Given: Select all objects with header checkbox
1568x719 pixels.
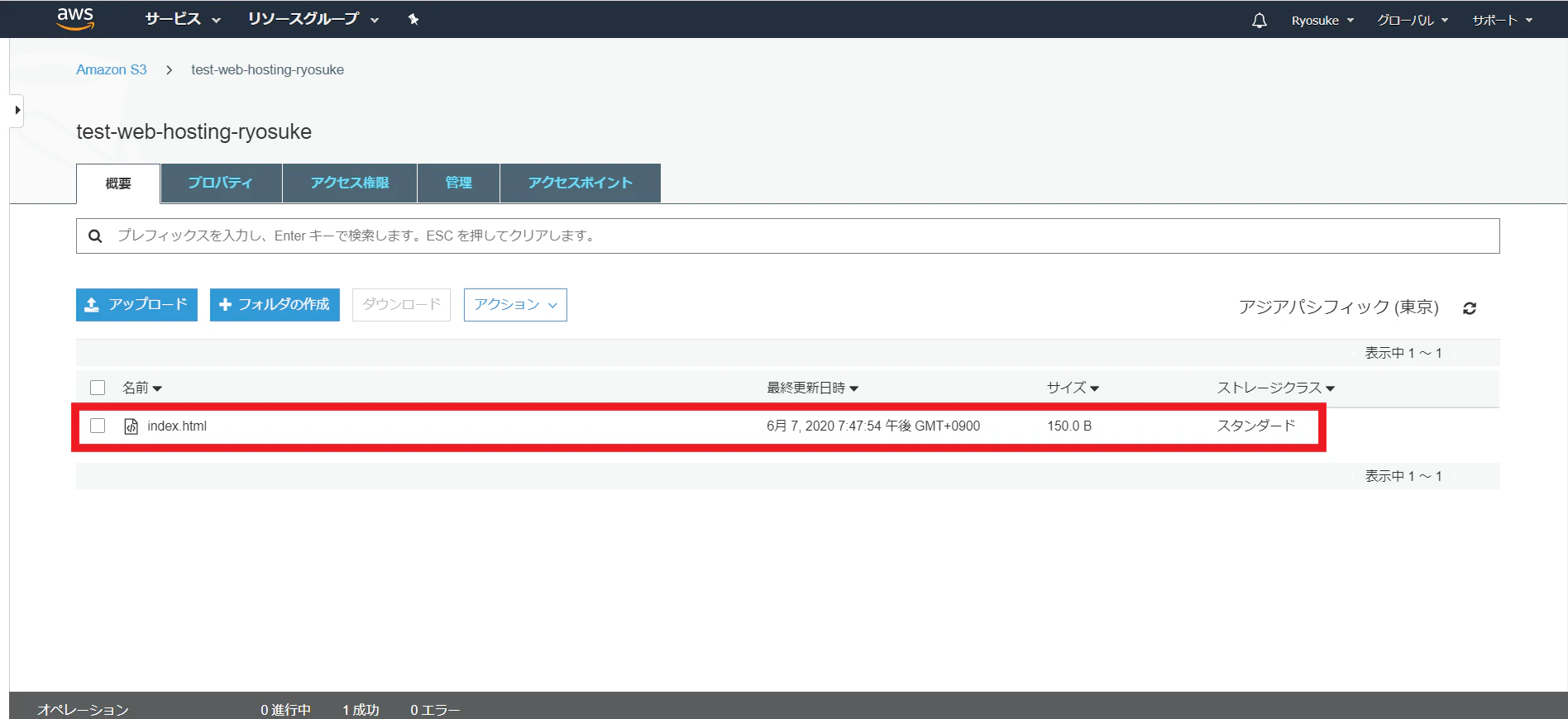Looking at the screenshot, I should (x=98, y=388).
